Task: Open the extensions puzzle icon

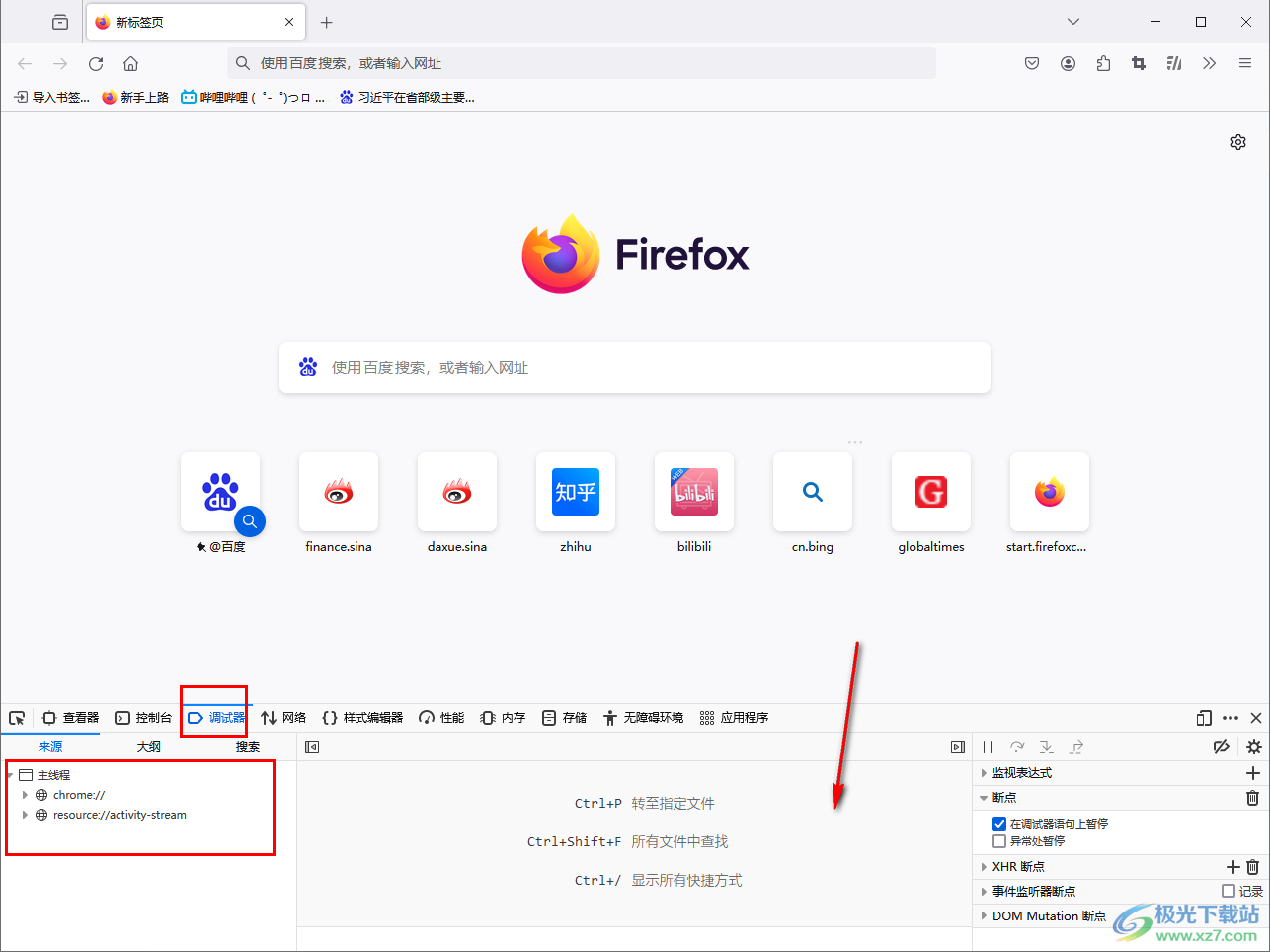Action: (1103, 63)
